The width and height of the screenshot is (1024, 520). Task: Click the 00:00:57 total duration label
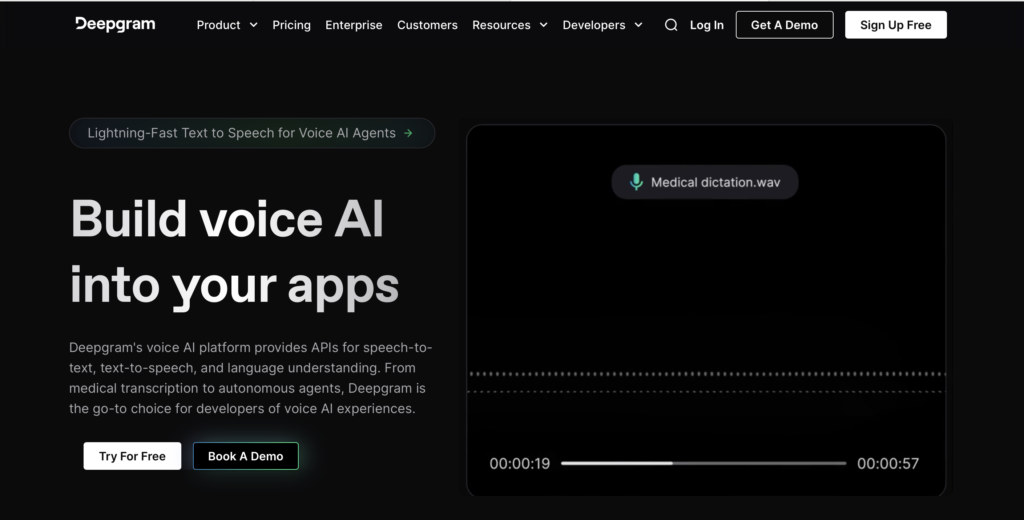click(888, 464)
